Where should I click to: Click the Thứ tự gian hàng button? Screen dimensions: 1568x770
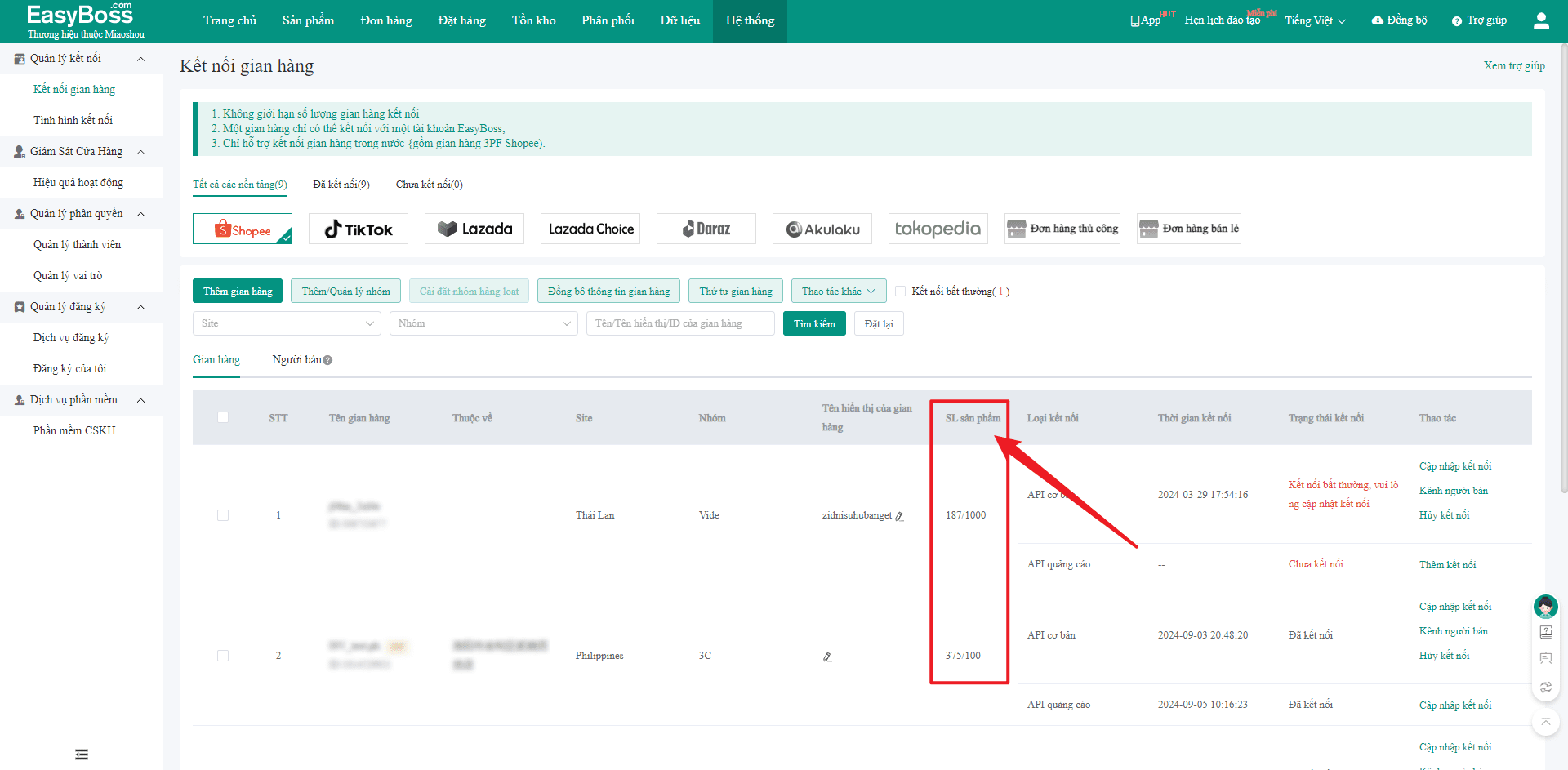tap(736, 292)
